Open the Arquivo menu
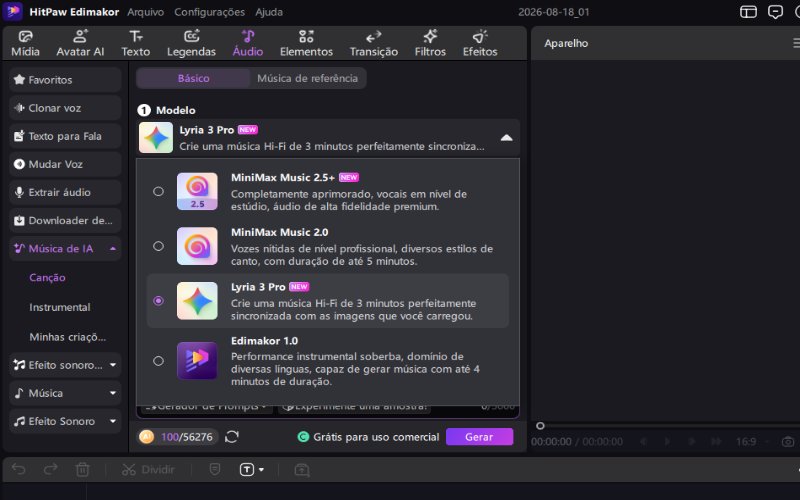800x500 pixels. coord(145,12)
